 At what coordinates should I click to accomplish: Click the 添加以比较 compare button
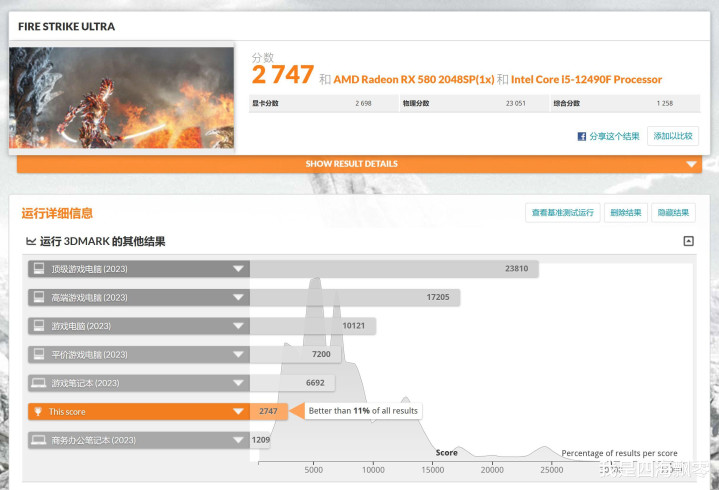tap(673, 136)
